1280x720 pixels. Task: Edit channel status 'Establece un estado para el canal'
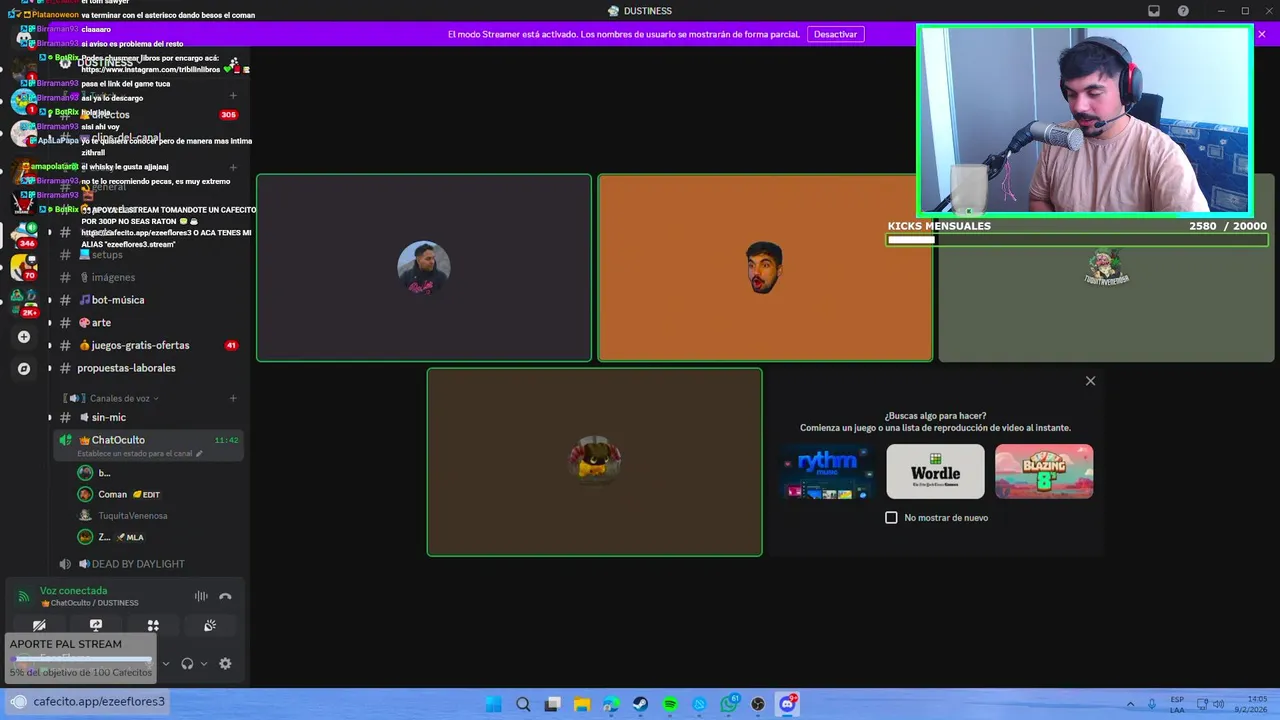coord(140,454)
